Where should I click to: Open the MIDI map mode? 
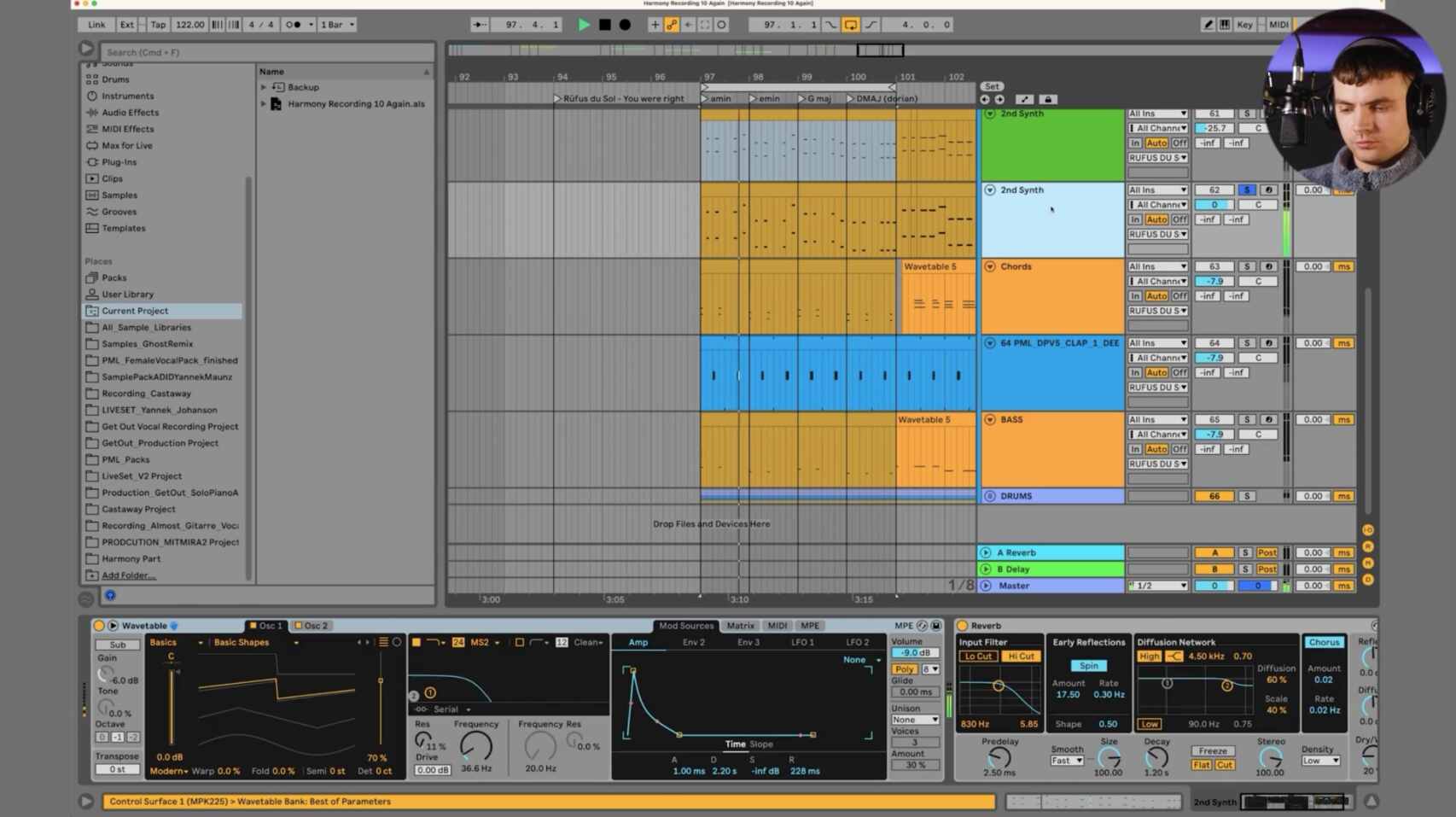point(1278,25)
